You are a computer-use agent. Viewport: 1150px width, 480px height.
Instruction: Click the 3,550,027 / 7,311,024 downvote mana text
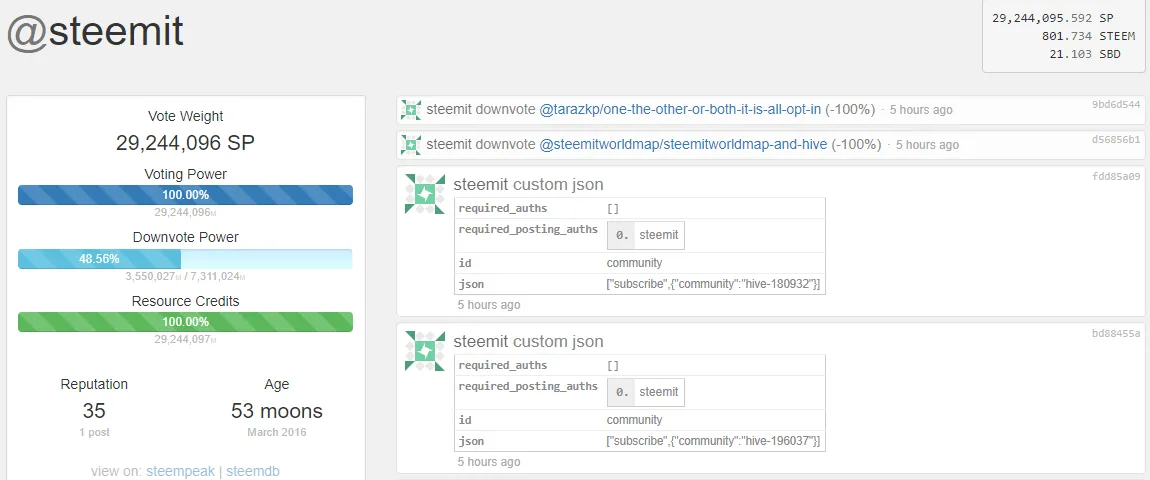(x=186, y=276)
